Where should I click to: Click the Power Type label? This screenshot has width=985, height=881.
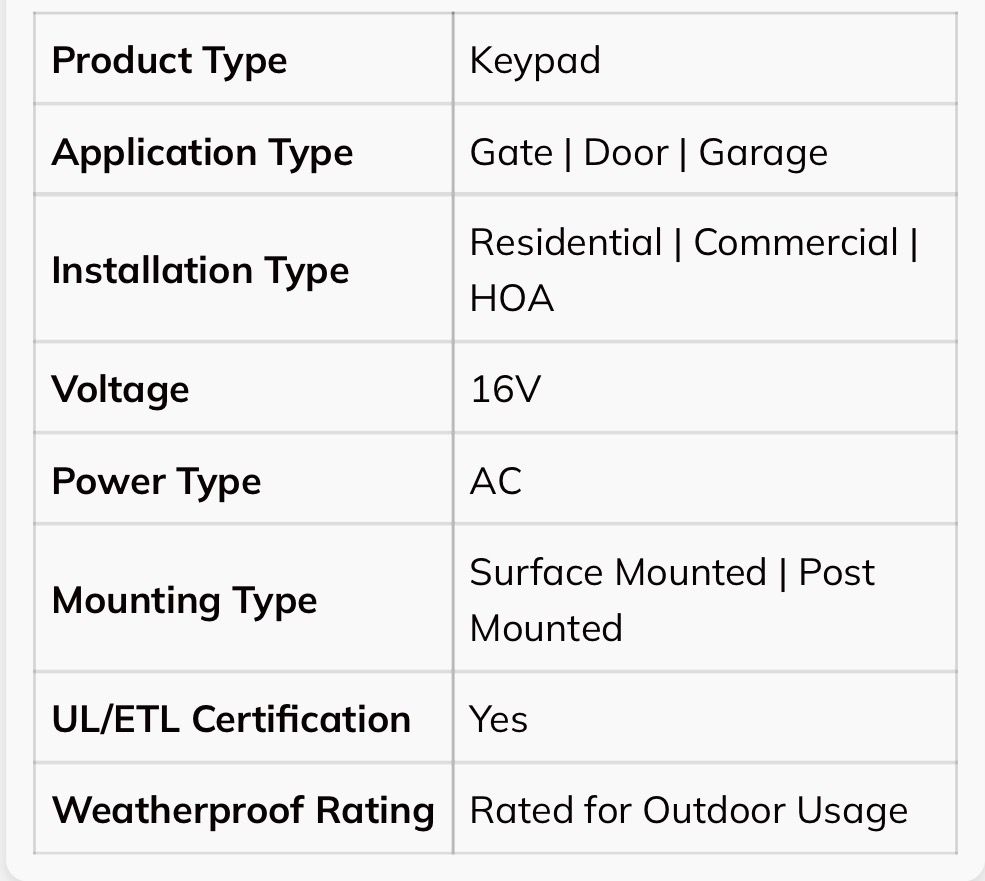(156, 481)
